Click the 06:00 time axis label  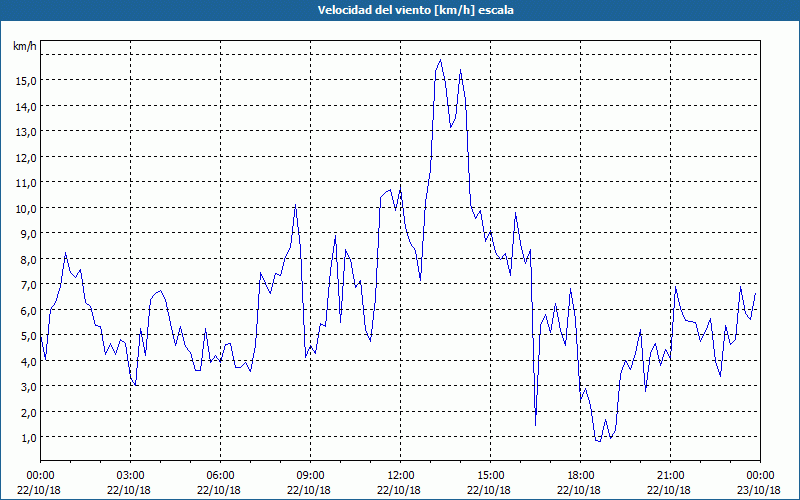220,476
